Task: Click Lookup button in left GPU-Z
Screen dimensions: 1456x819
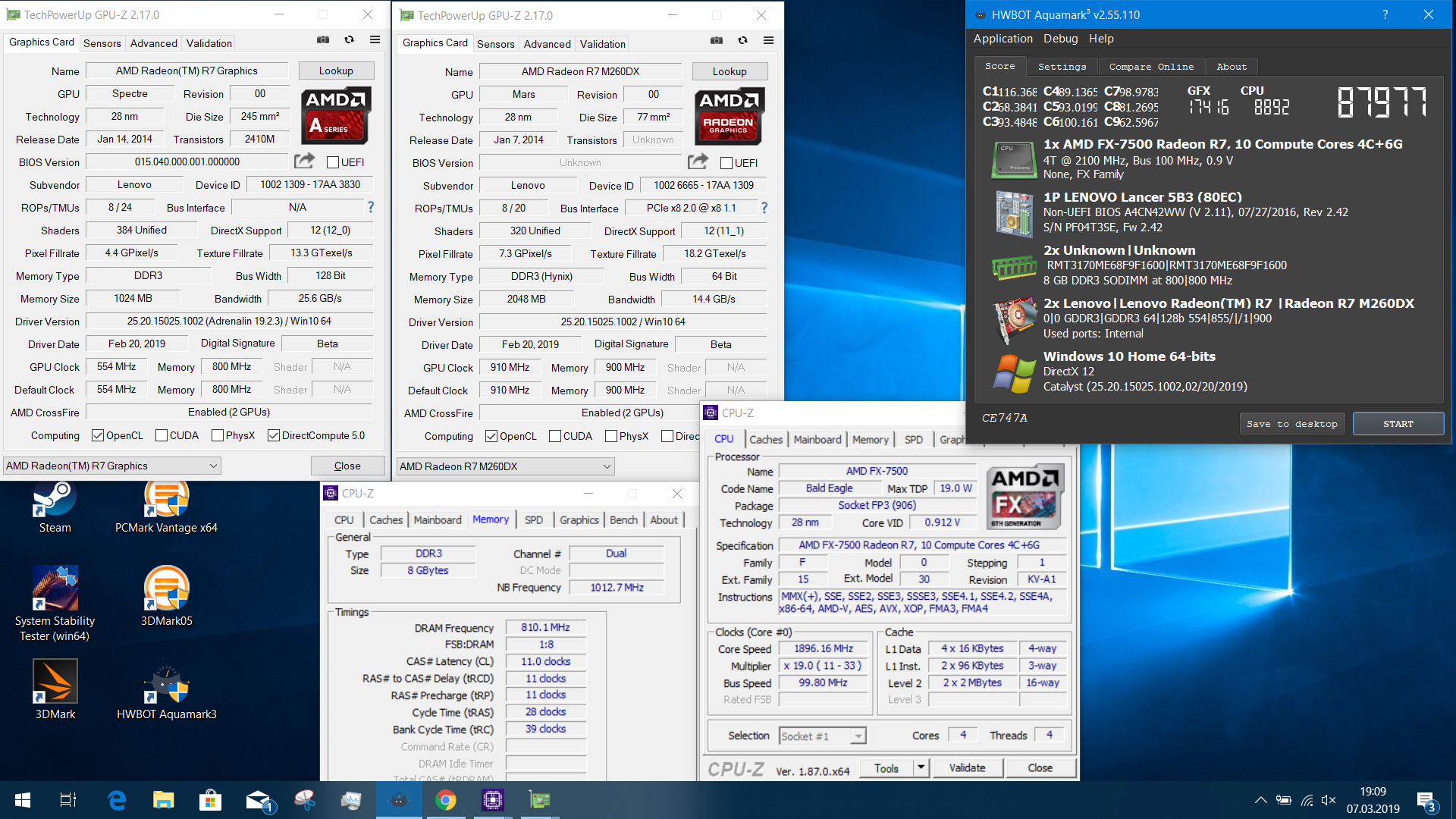Action: 336,71
